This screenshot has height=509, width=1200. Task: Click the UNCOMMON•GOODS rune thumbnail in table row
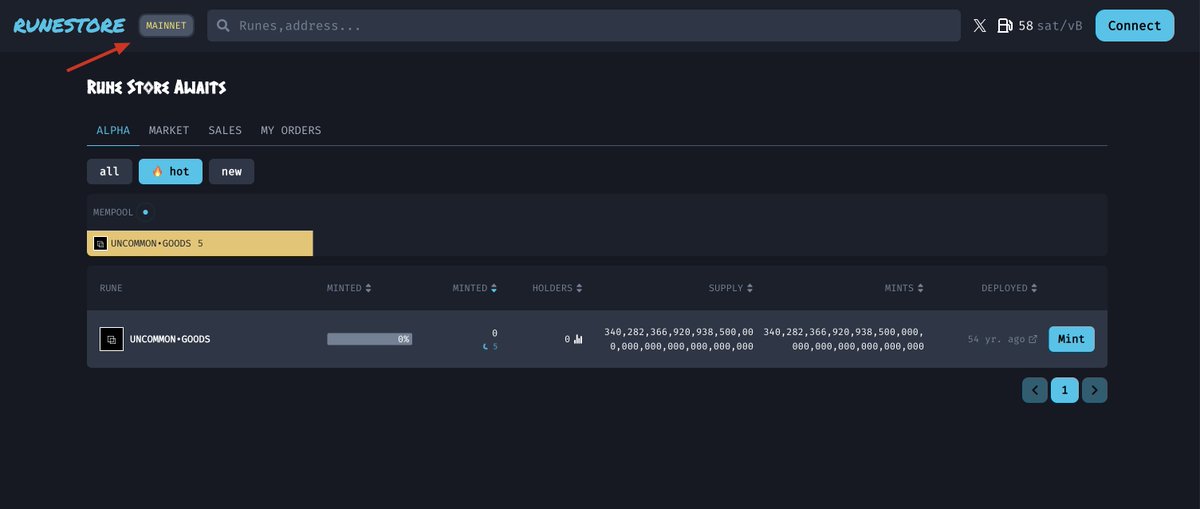coord(111,339)
